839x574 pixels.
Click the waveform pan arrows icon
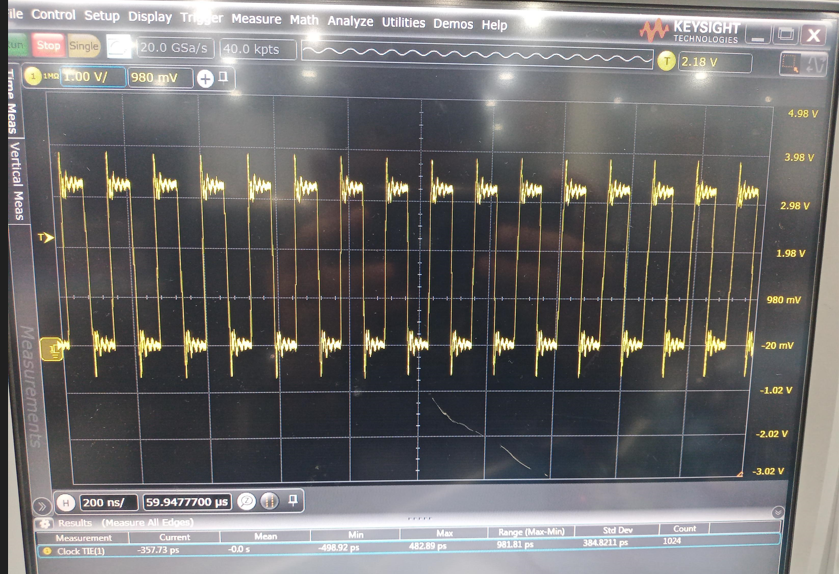tap(814, 65)
